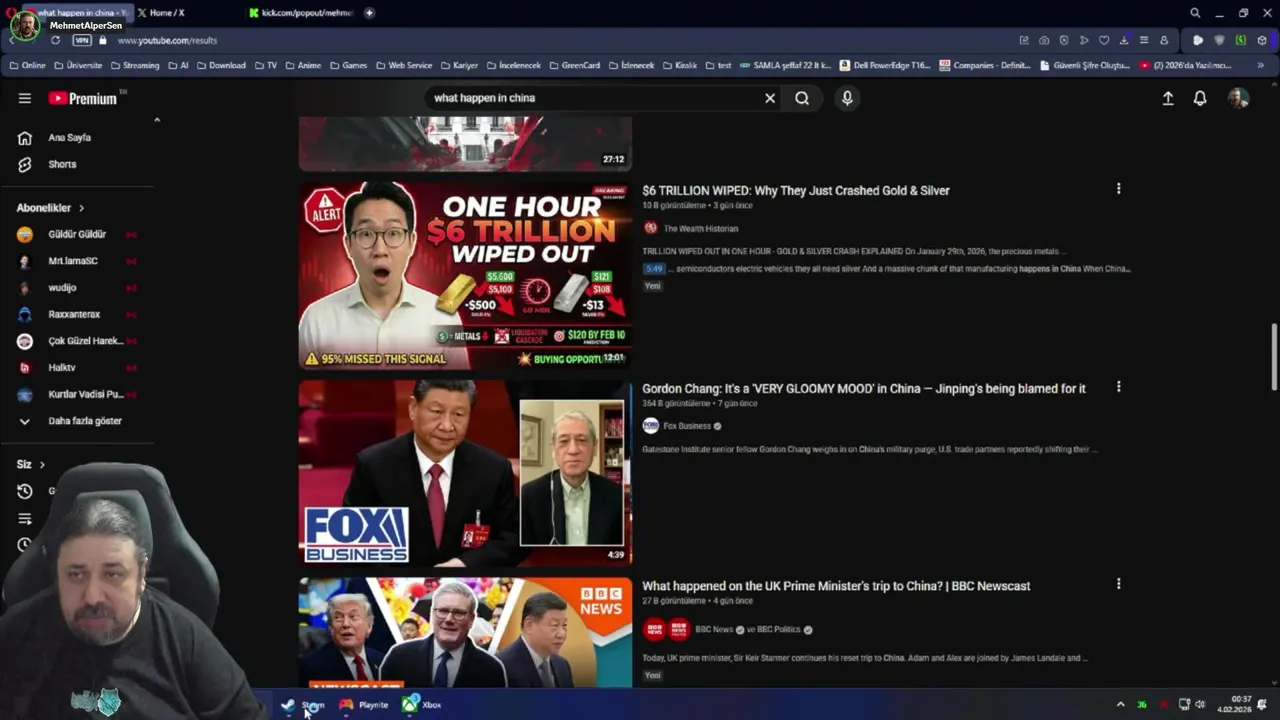The width and height of the screenshot is (1280, 720).
Task: Reload the page
Action: 55,40
